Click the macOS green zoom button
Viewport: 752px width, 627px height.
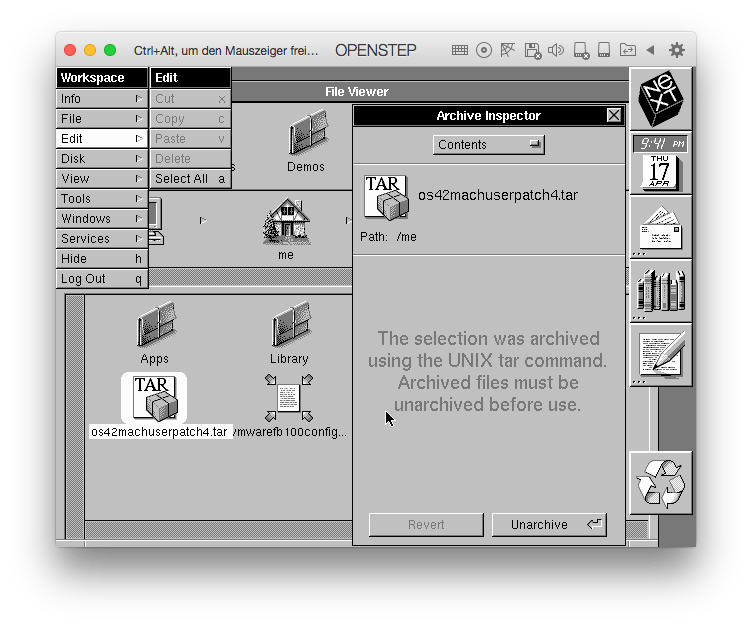coord(110,50)
